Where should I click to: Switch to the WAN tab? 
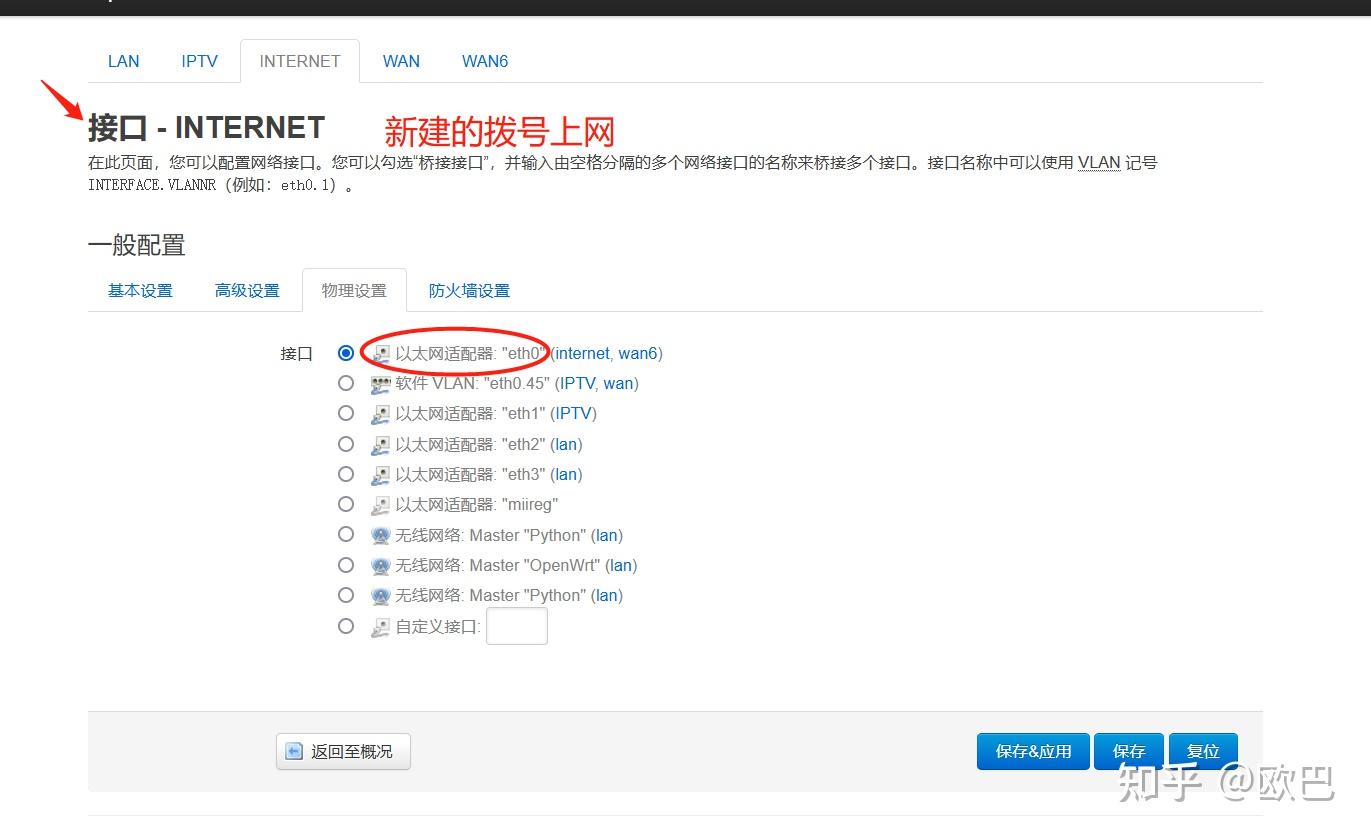coord(401,61)
